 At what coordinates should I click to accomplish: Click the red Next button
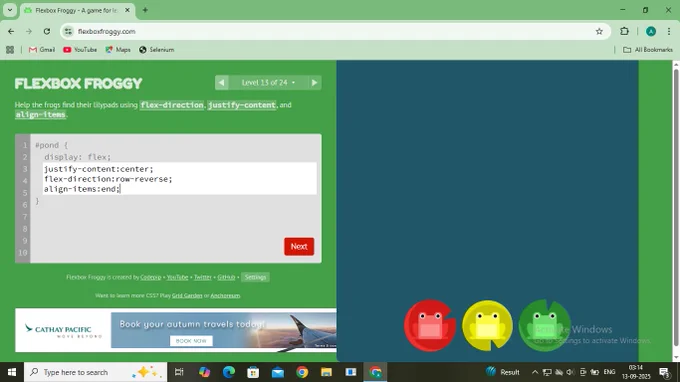(299, 246)
